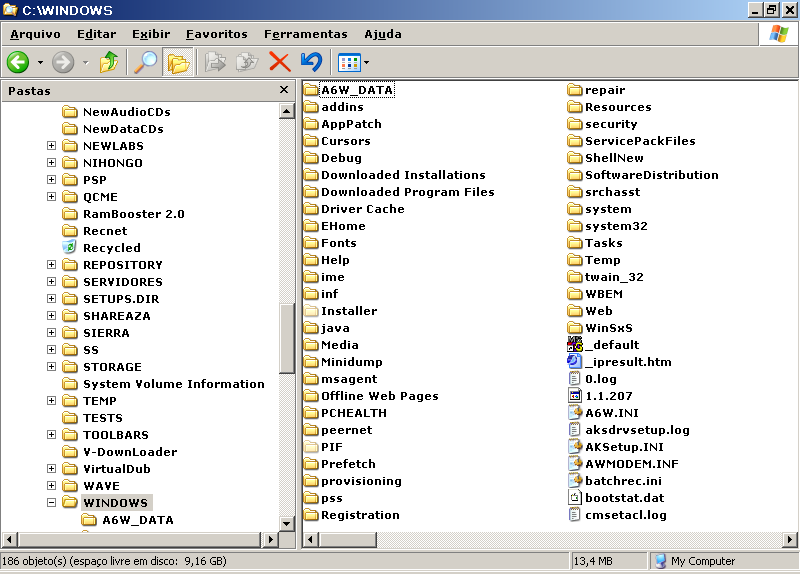Open the Favoritos menu
Viewport: 800px width, 574px height.
[217, 34]
